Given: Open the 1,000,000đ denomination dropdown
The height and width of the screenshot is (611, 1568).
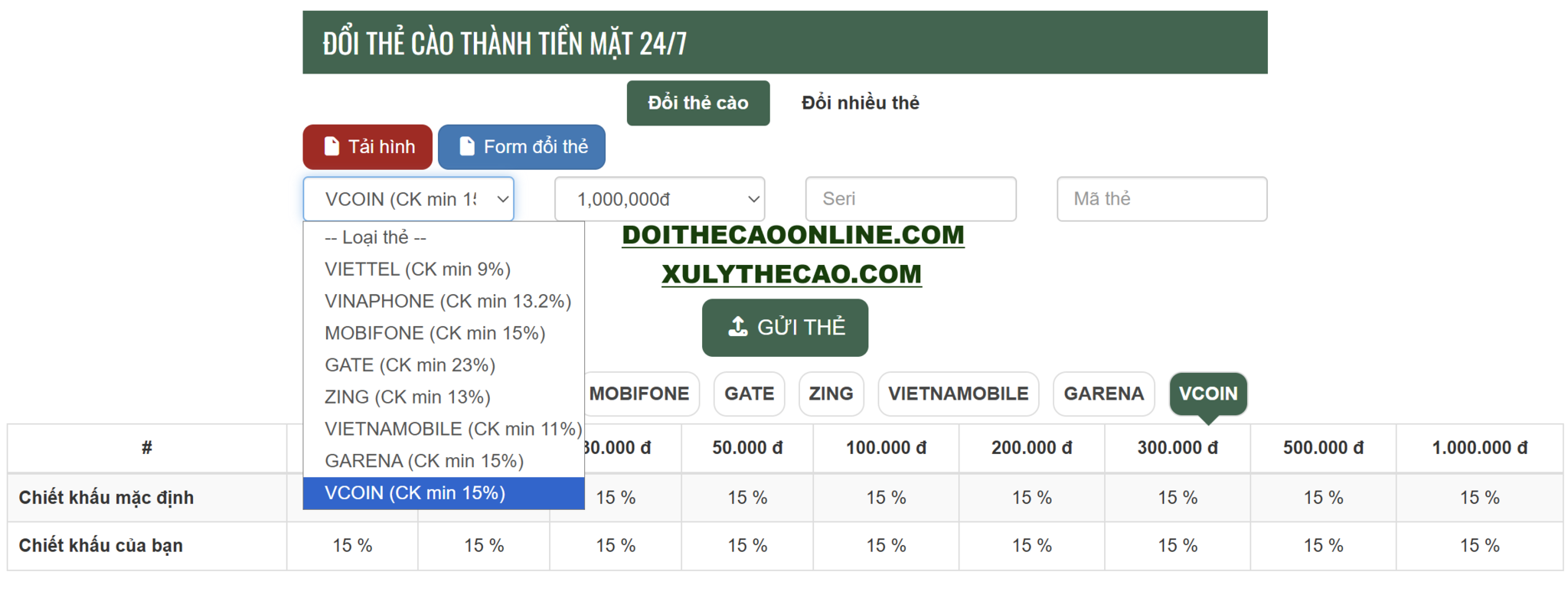Looking at the screenshot, I should pyautogui.click(x=659, y=199).
